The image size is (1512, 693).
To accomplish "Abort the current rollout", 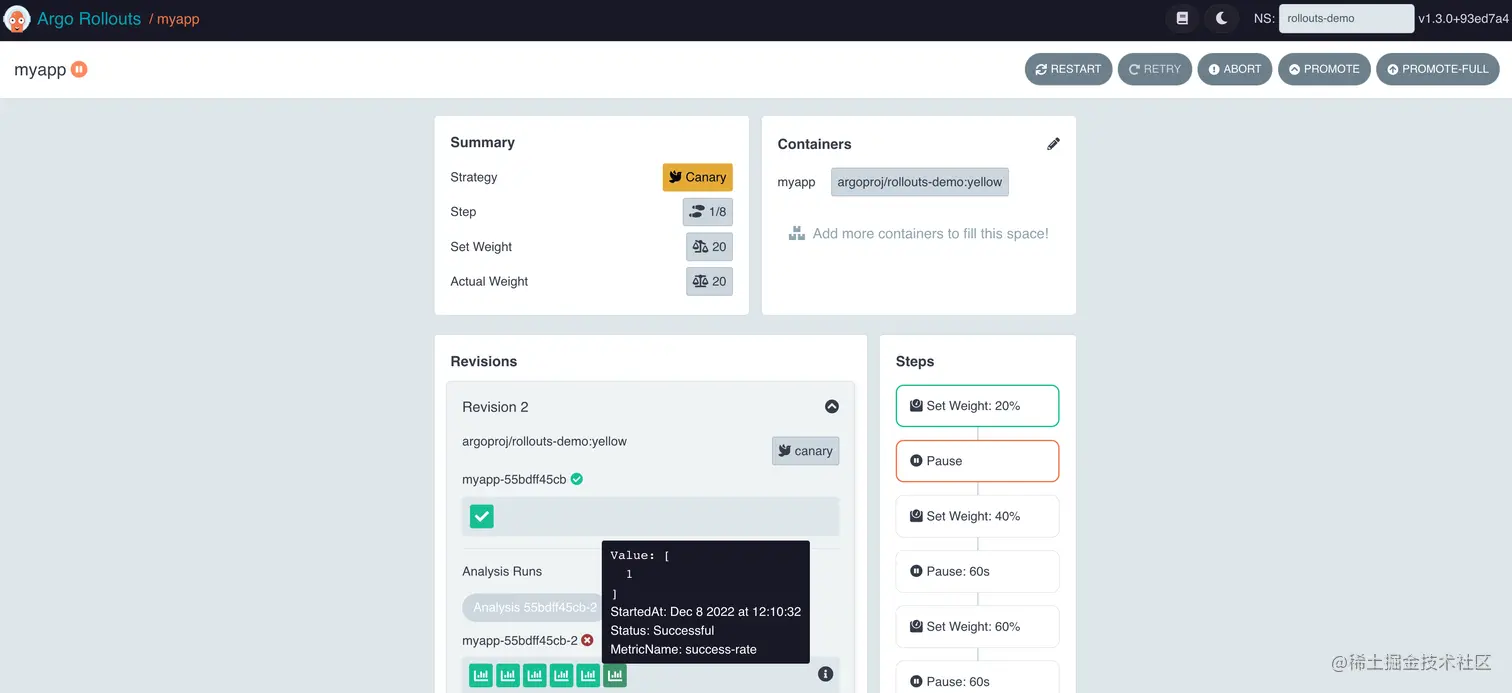I will click(1235, 69).
